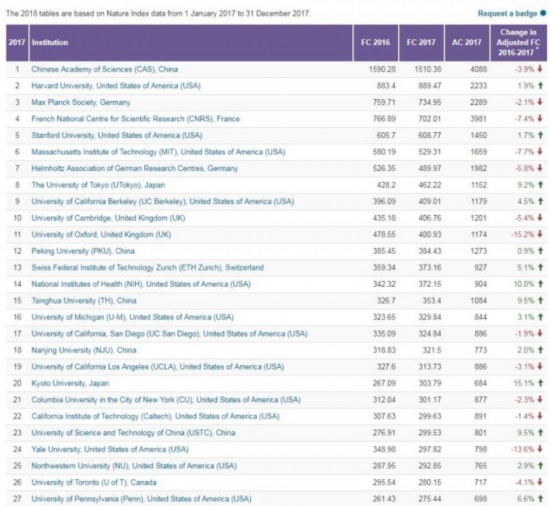Sort by the AC 2017 column header
This screenshot has width=550, height=506.
pyautogui.click(x=467, y=42)
